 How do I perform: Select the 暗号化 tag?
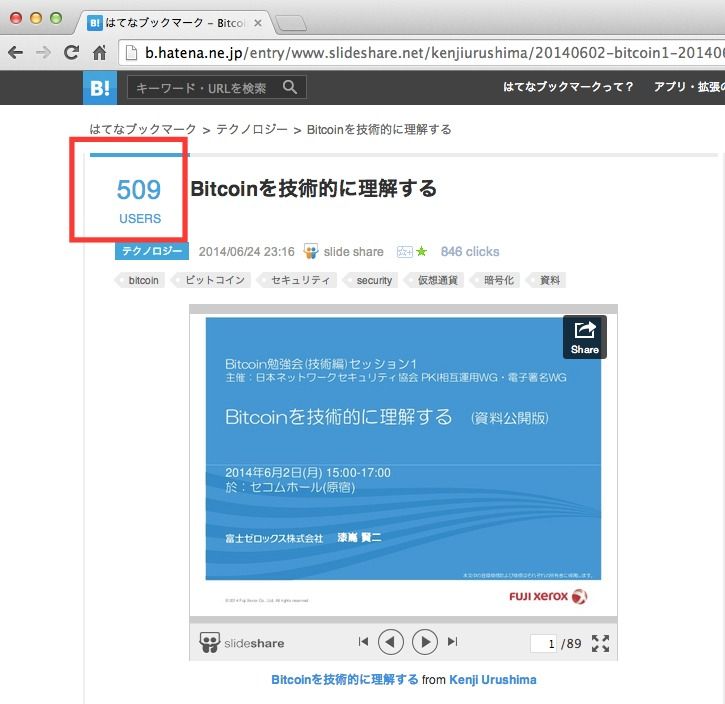[x=495, y=280]
